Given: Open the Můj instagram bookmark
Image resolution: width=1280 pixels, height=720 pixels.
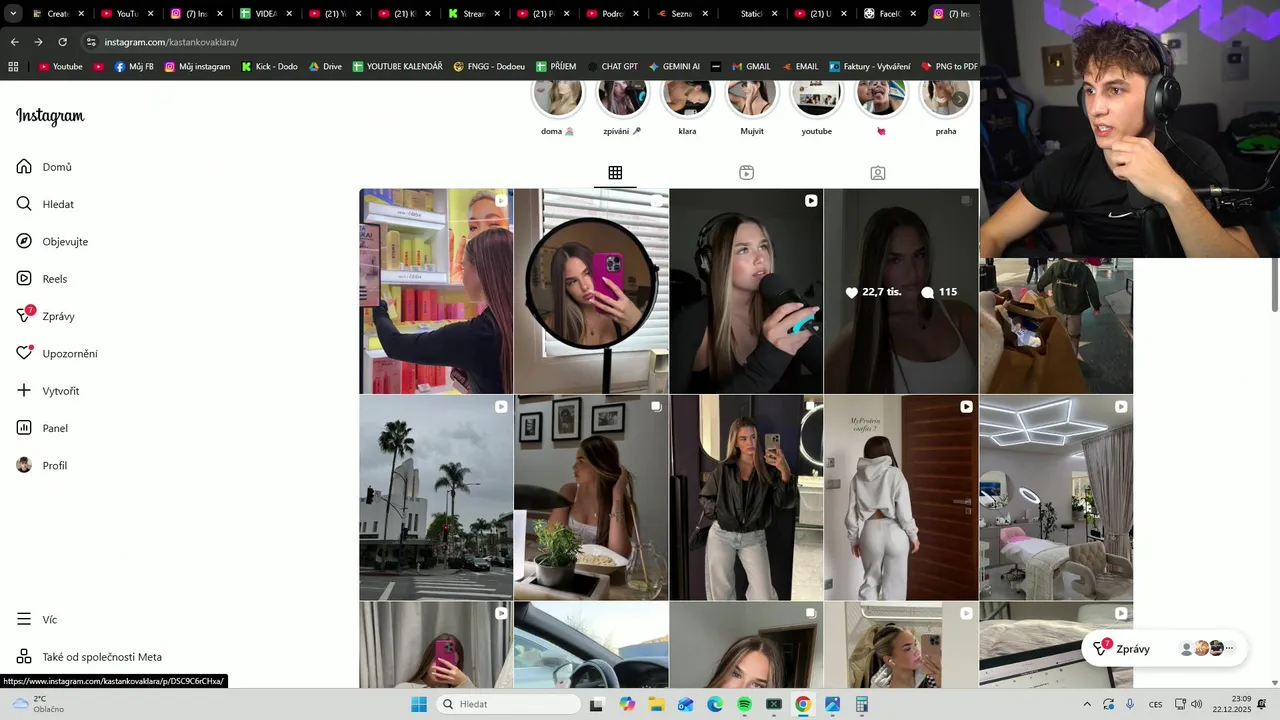Looking at the screenshot, I should coord(197,67).
